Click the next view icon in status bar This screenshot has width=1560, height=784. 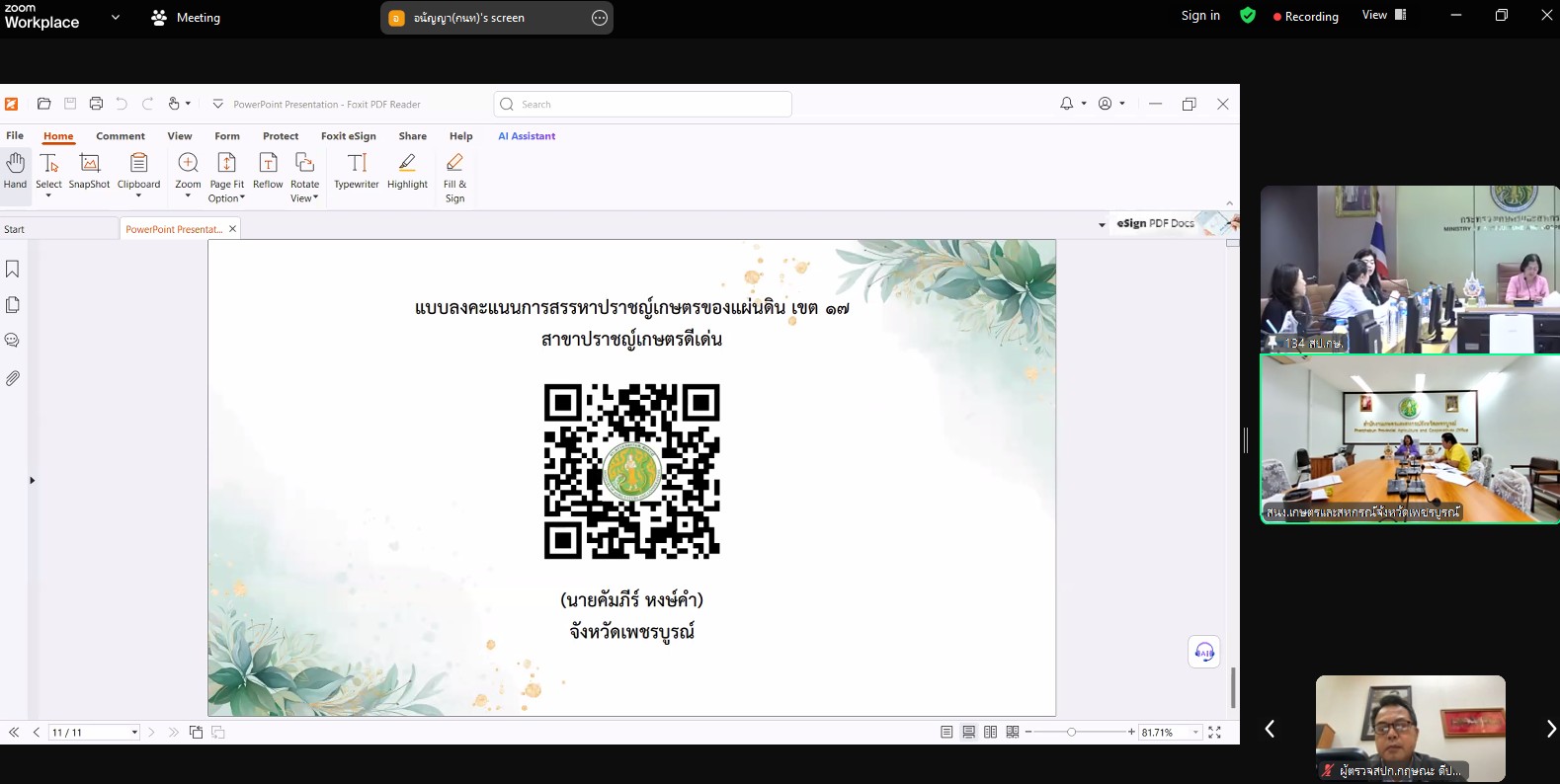click(218, 732)
